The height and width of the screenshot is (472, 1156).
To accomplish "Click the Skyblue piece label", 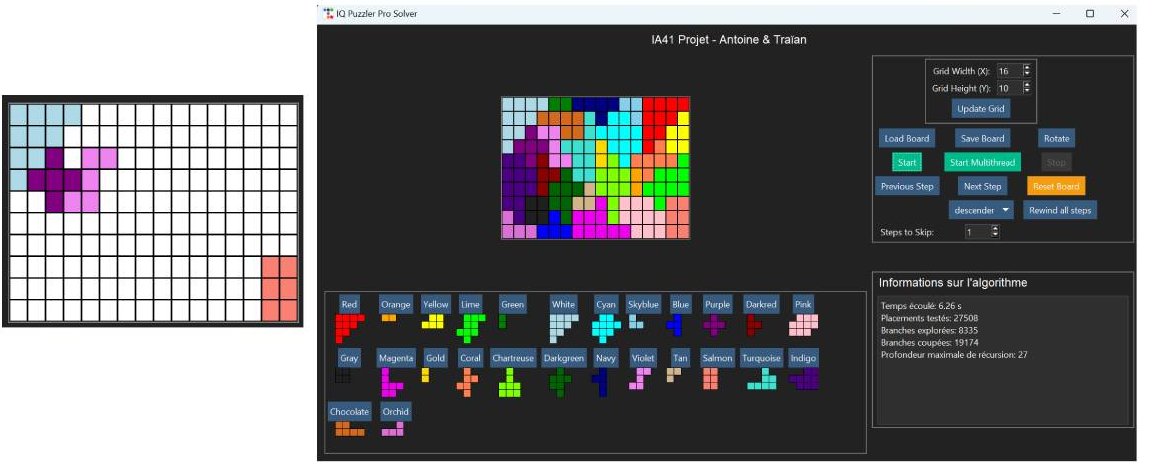I will [643, 304].
